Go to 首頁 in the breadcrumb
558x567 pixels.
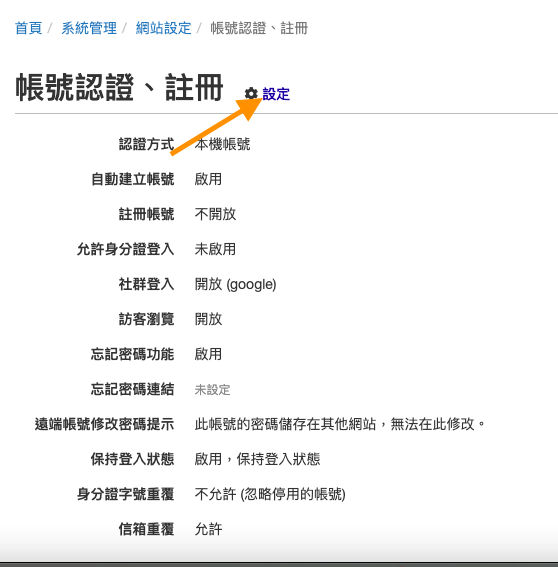[x=29, y=28]
